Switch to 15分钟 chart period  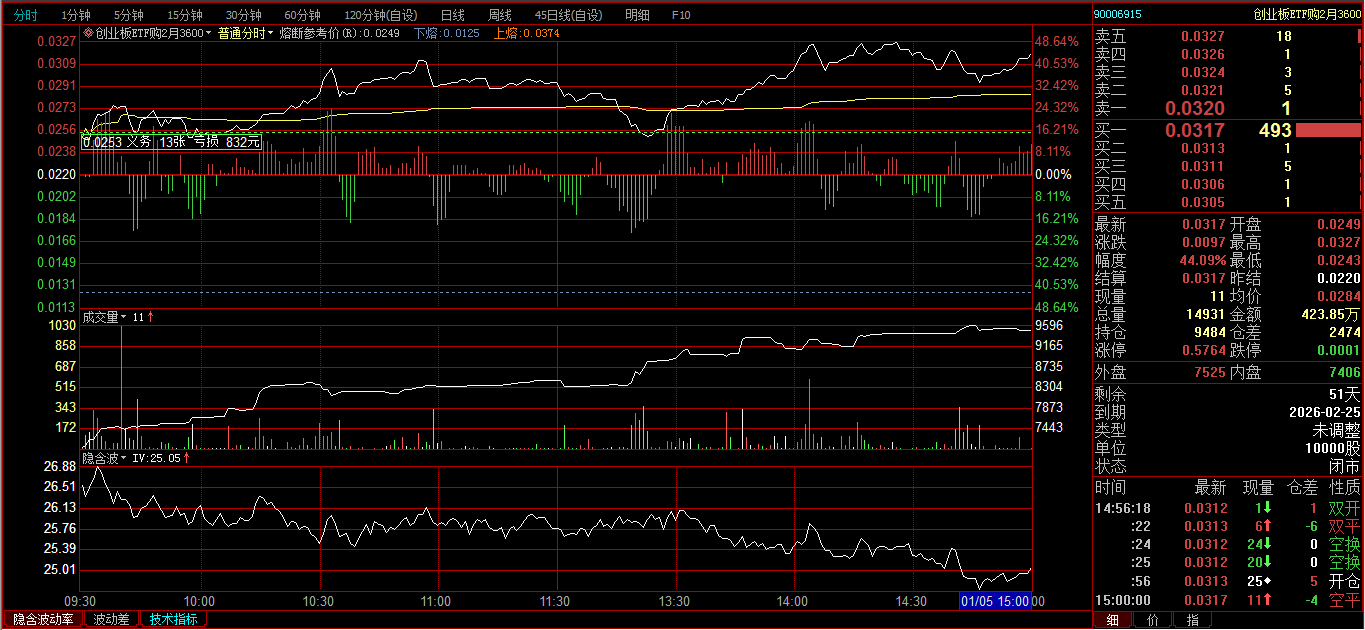[x=184, y=15]
